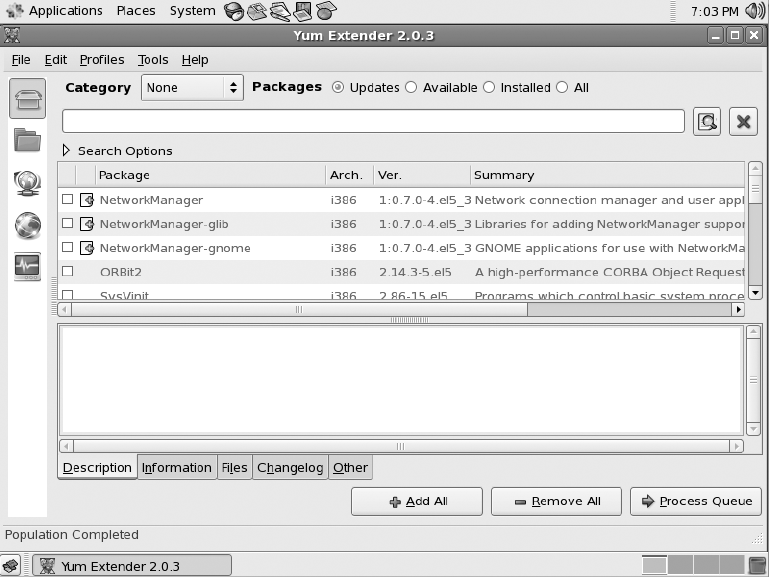Click the package list horizontal scrollbar thumb
Image resolution: width=769 pixels, height=577 pixels.
(299, 309)
